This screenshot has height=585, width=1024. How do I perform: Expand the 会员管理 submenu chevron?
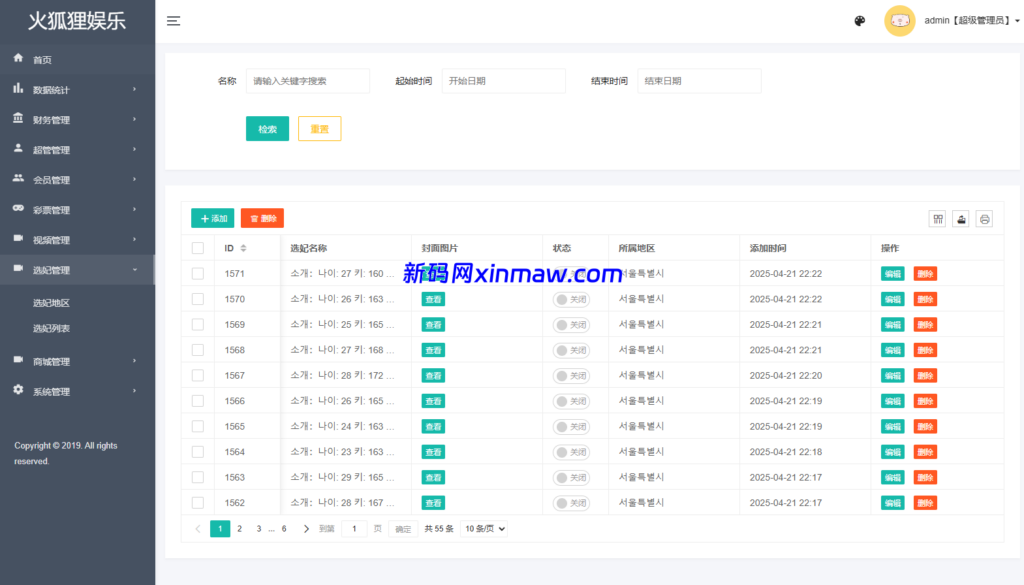coord(135,180)
